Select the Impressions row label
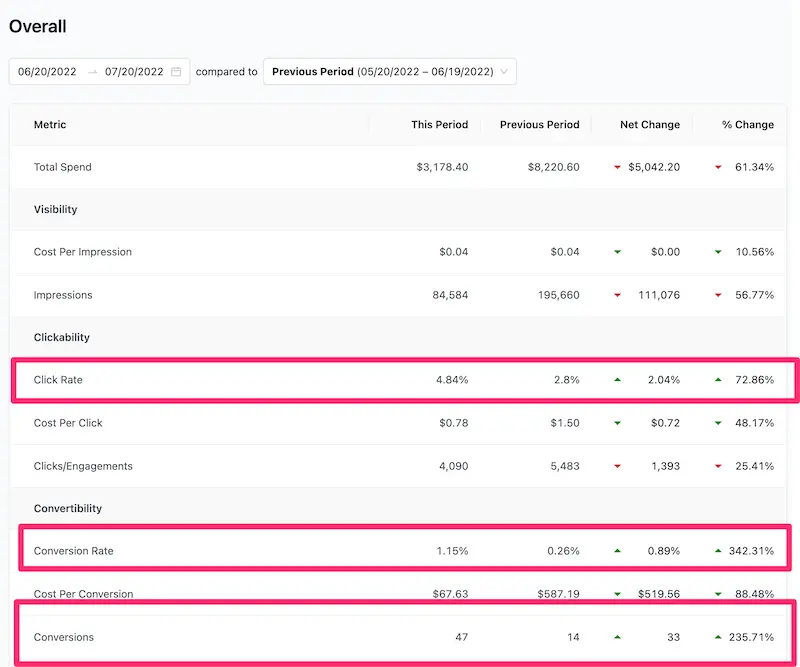This screenshot has height=667, width=800. click(x=63, y=295)
